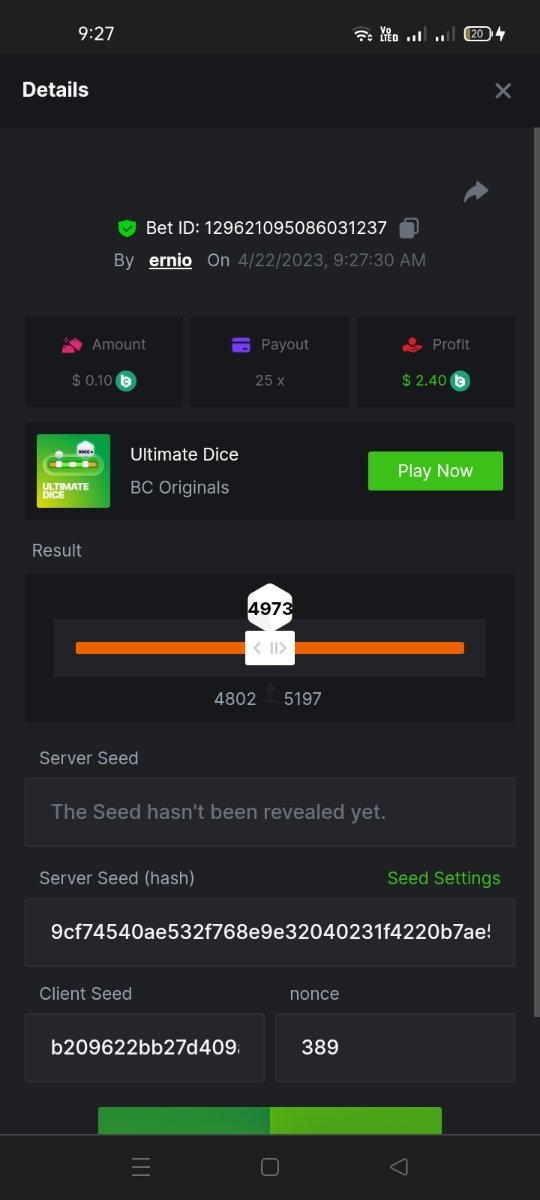Tap the Android home navigation button

click(269, 1167)
